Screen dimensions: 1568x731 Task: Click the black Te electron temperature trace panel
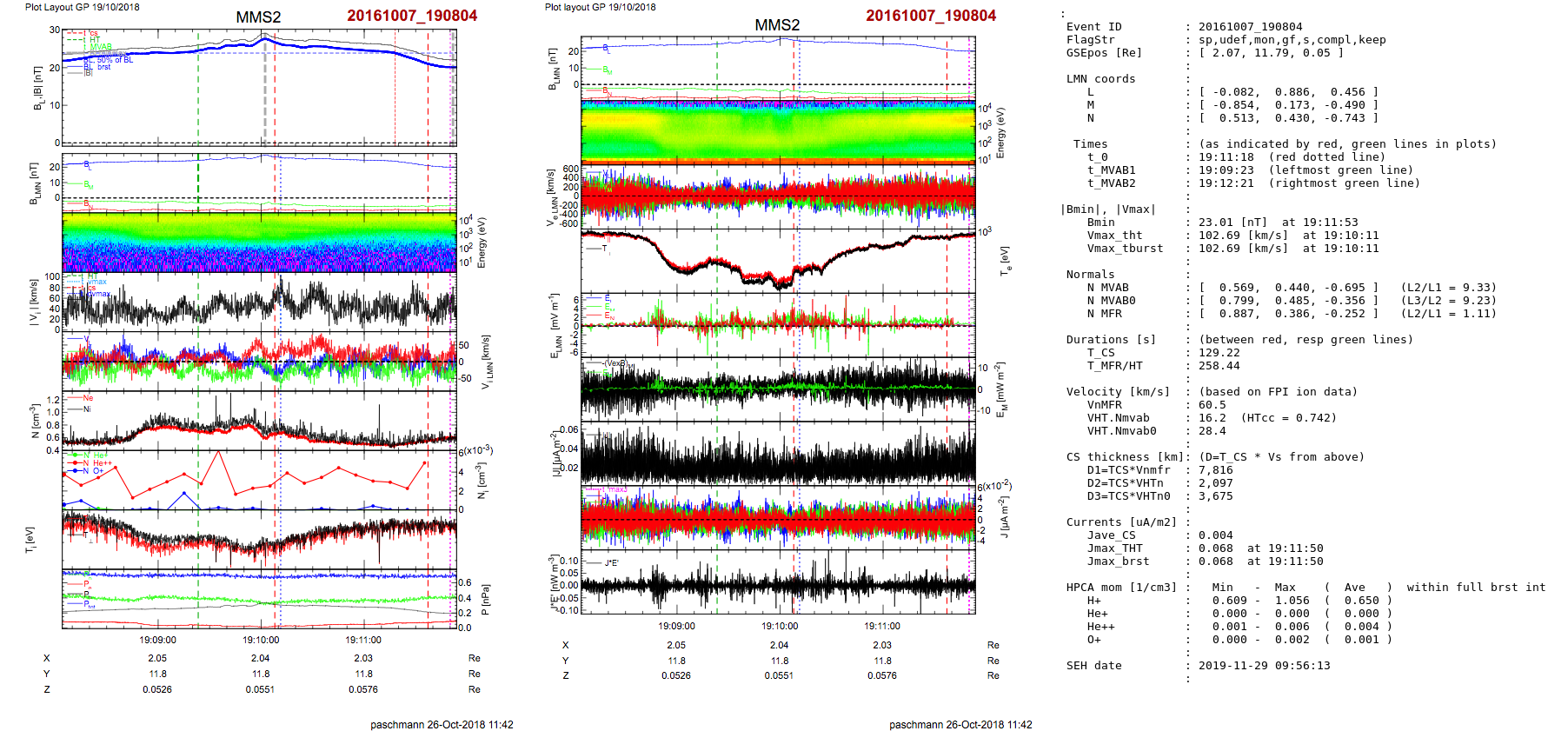(x=777, y=260)
